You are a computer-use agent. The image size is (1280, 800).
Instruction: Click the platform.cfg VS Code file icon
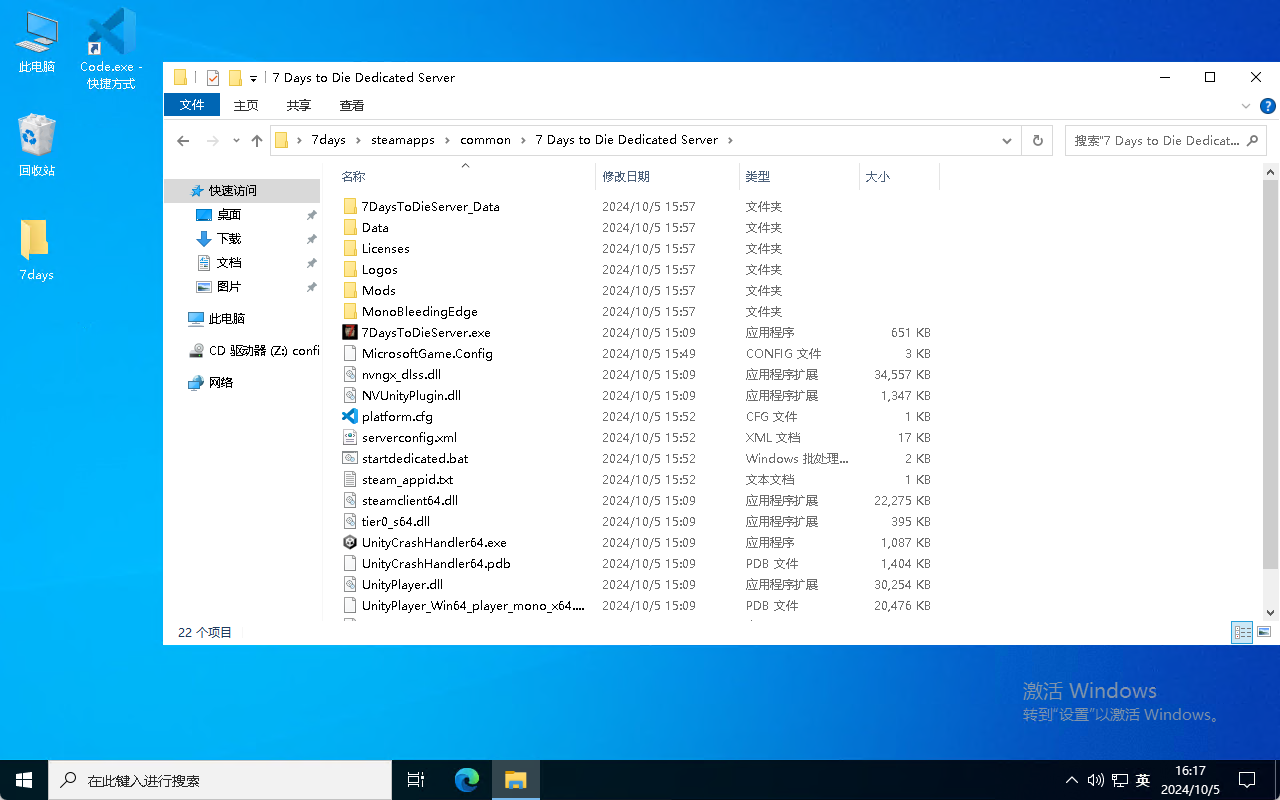click(x=350, y=416)
